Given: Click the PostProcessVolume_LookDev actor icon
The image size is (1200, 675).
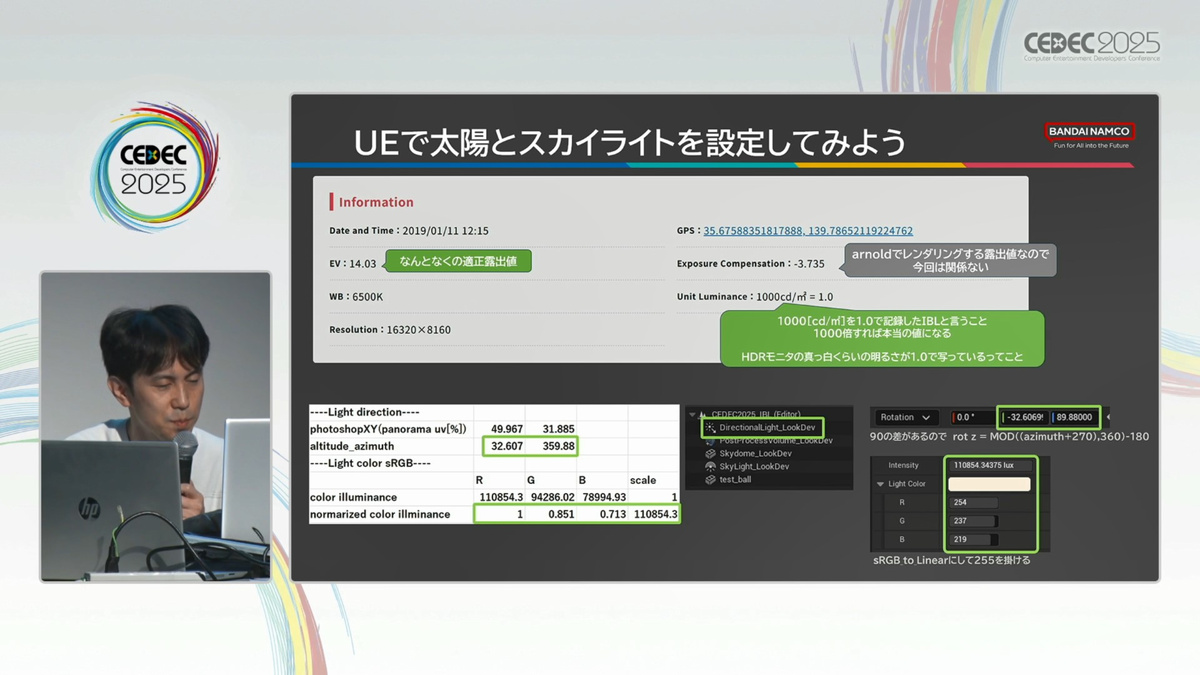Looking at the screenshot, I should tap(711, 440).
